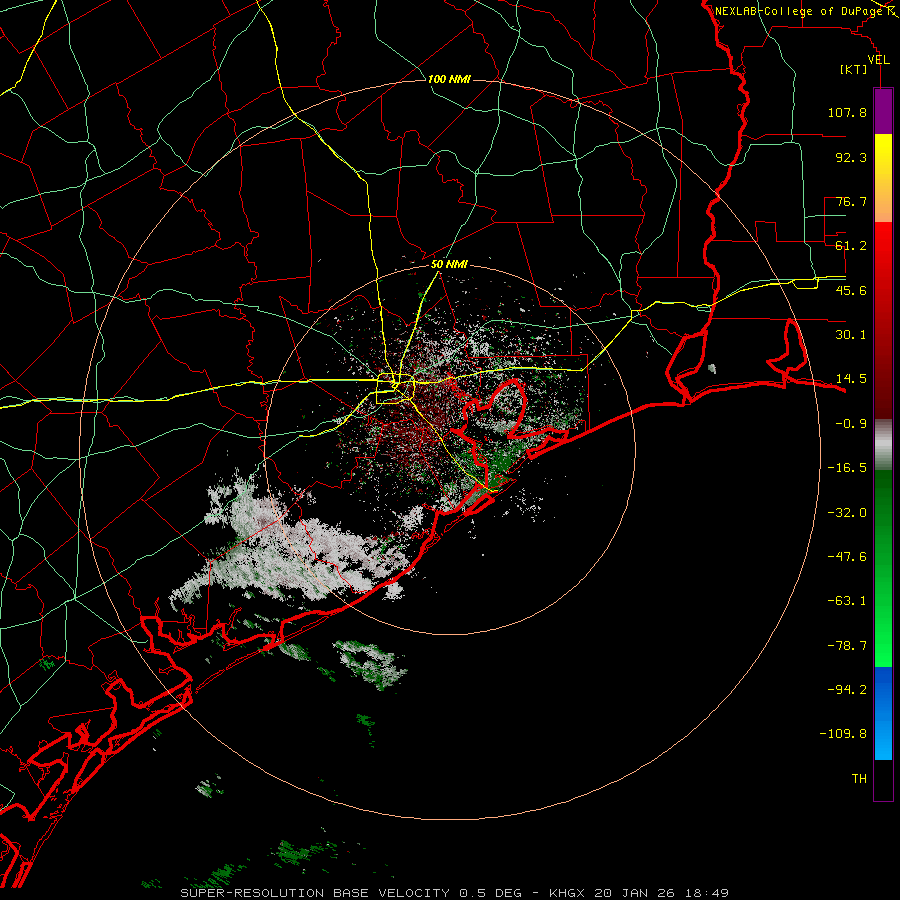Click the [KT] units label

(x=854, y=69)
